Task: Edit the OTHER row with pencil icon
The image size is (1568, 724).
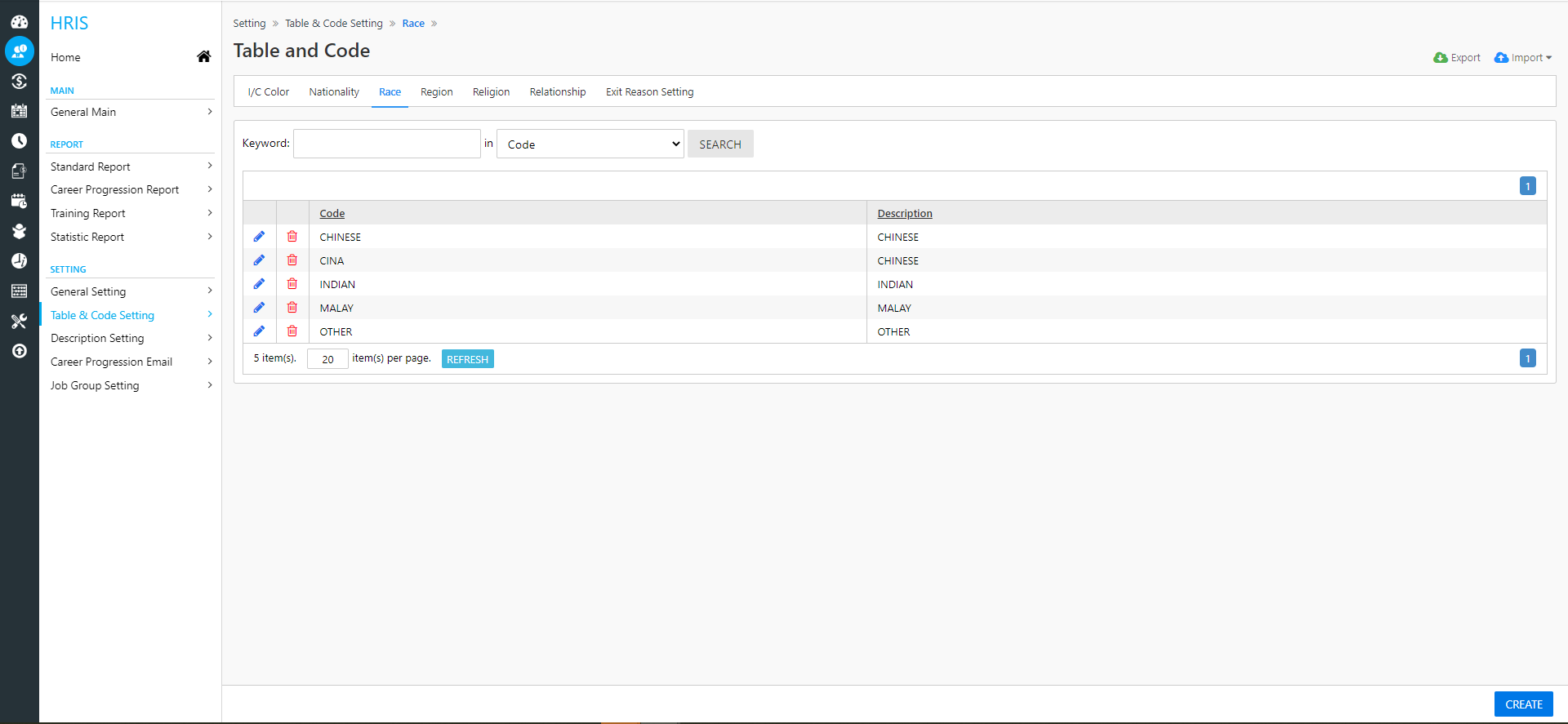Action: point(259,331)
